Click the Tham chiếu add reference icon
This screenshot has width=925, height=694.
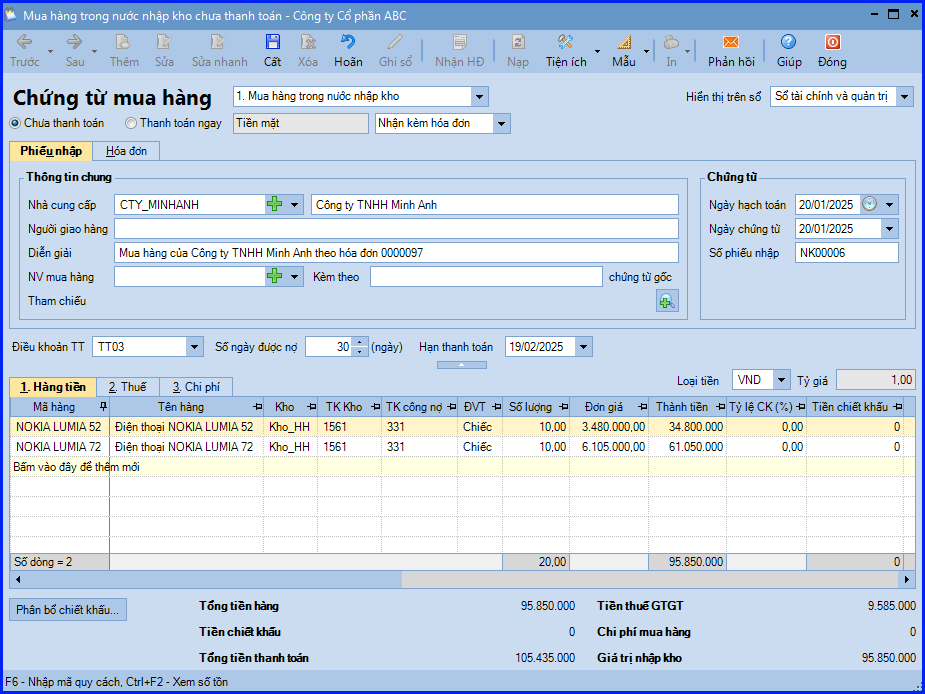(x=667, y=301)
